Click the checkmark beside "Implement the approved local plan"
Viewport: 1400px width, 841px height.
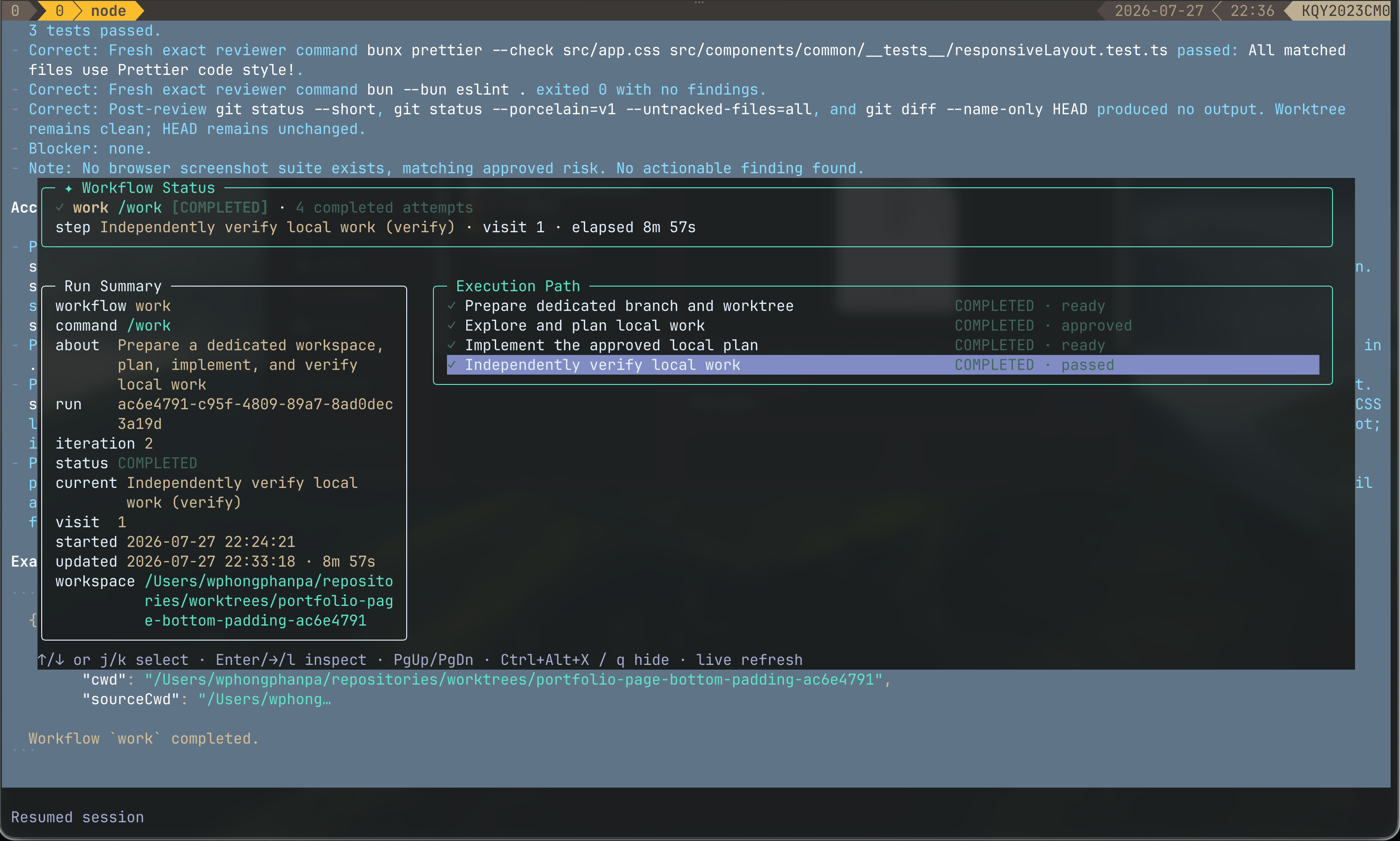[451, 345]
